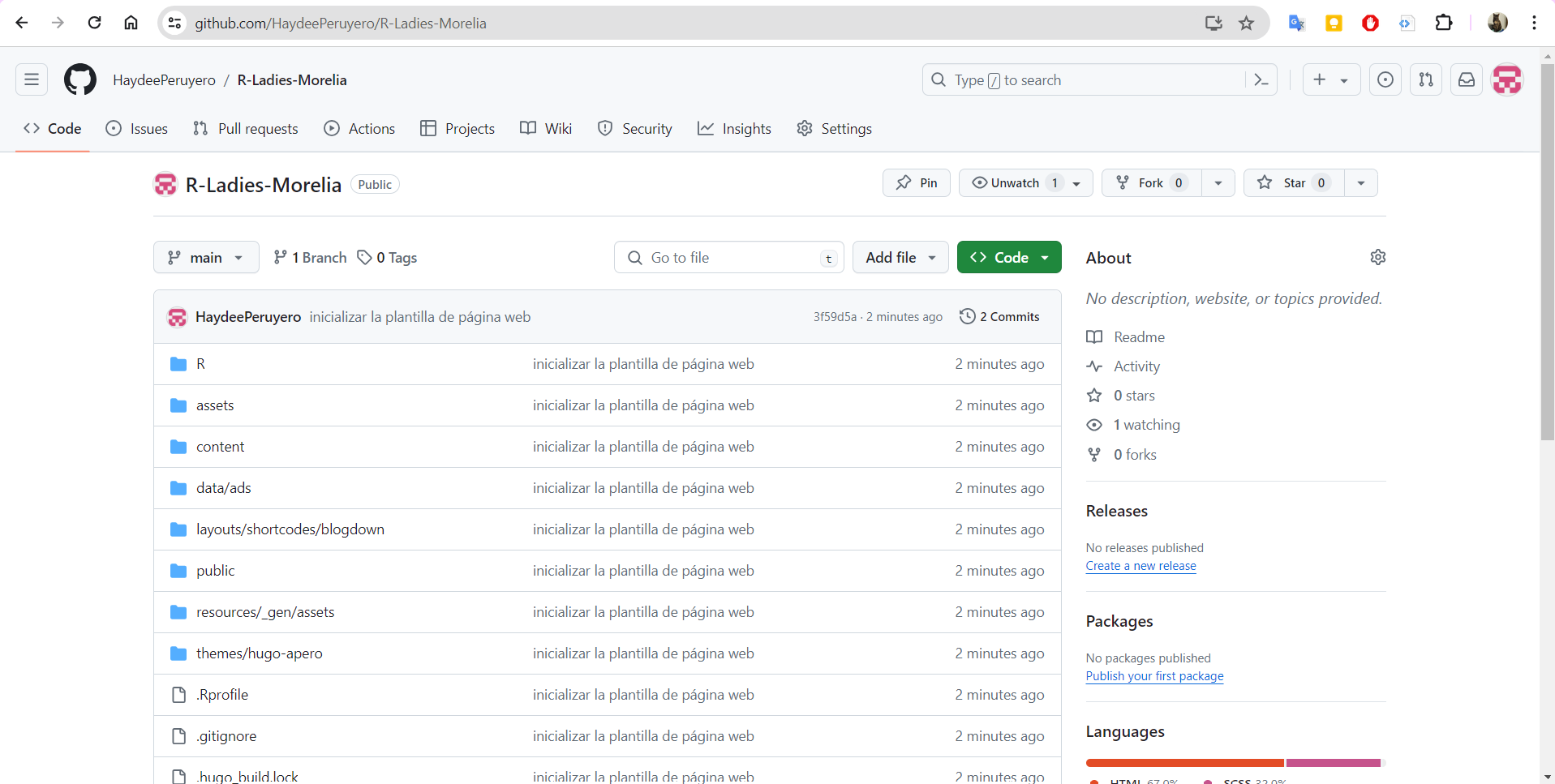Click the 0 Tags link

click(x=387, y=257)
